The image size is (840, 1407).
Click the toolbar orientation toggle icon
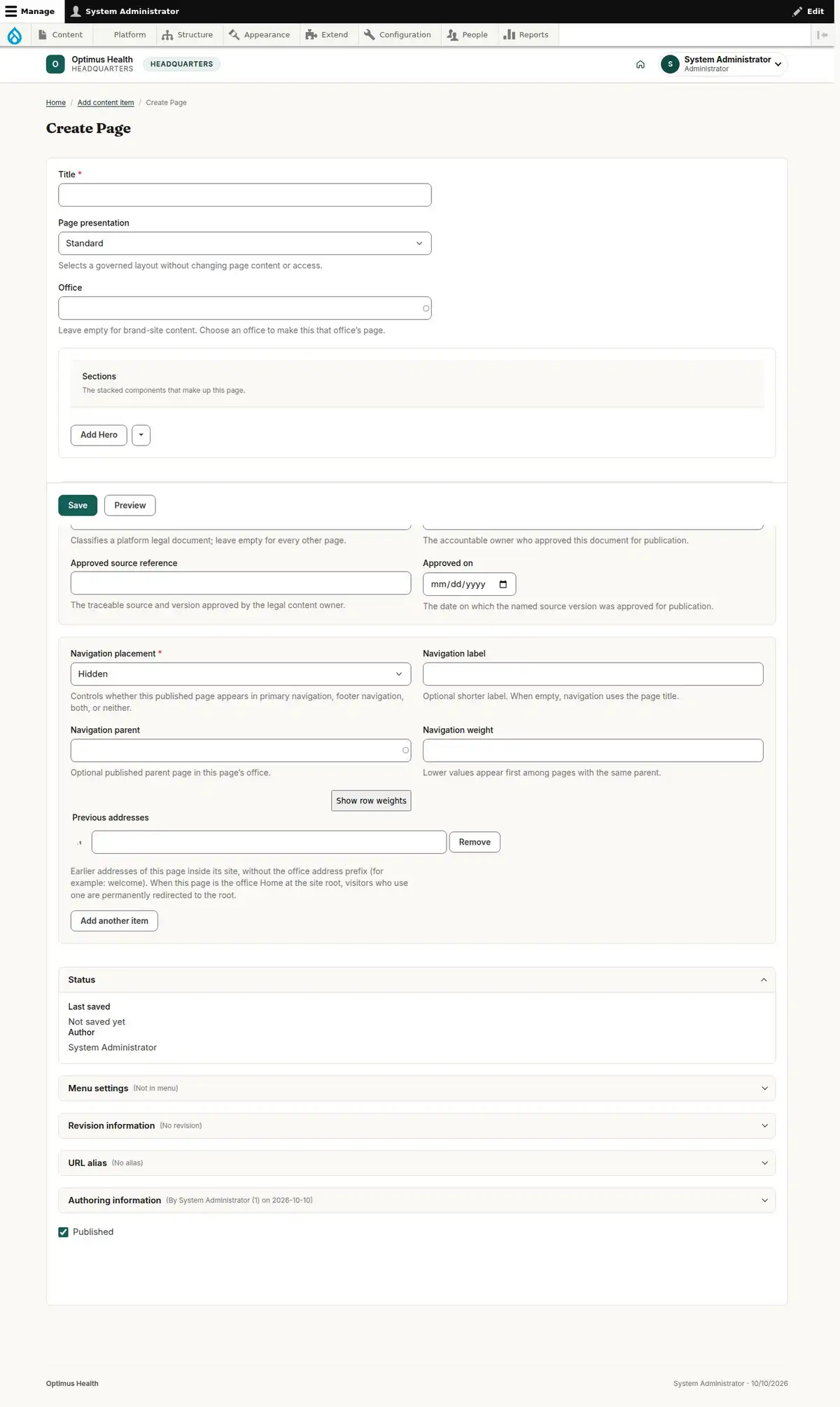click(x=822, y=35)
